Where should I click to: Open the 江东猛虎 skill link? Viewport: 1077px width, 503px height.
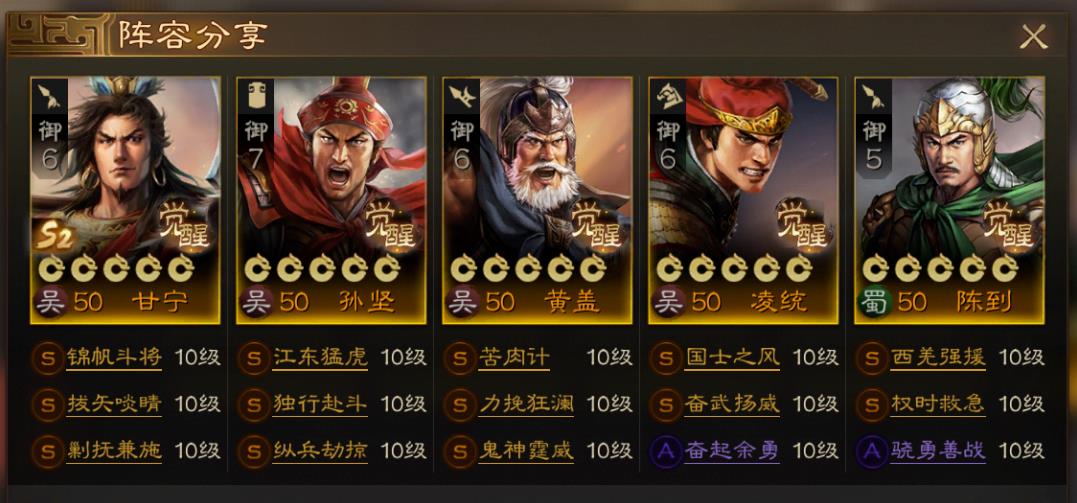tap(320, 358)
